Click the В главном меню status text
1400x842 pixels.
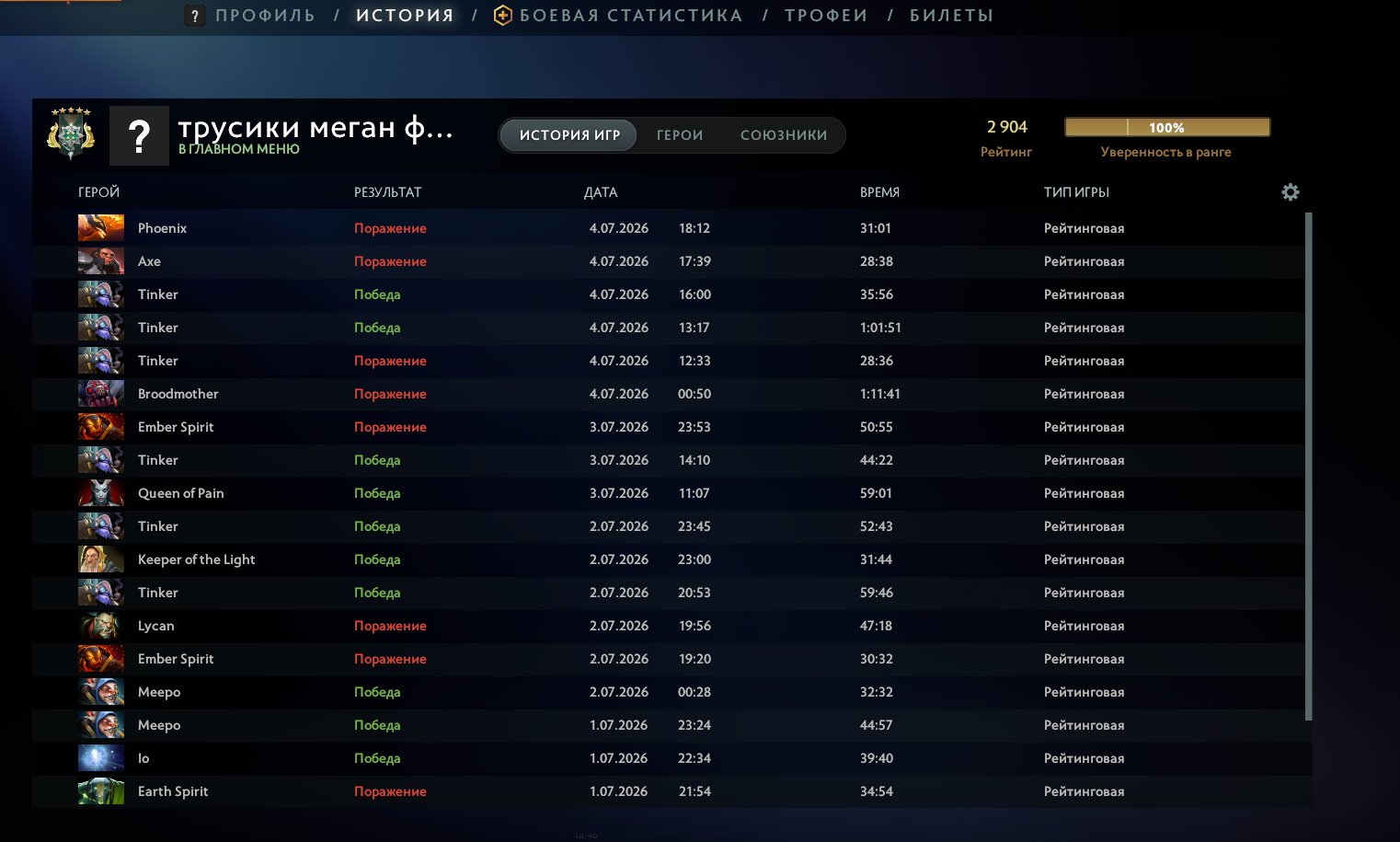pyautogui.click(x=238, y=149)
